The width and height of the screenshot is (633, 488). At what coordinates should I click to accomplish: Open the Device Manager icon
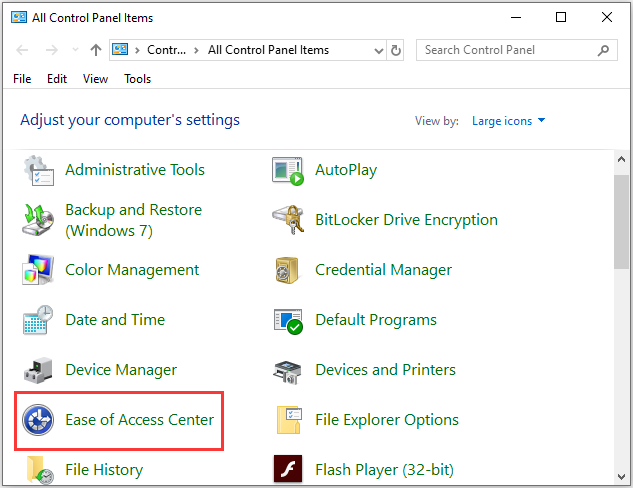[x=38, y=370]
